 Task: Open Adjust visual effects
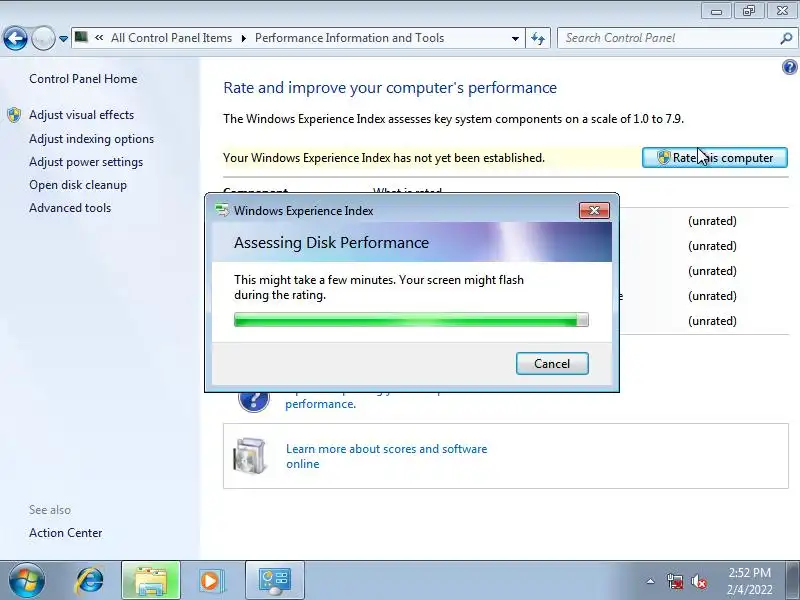[x=82, y=115]
